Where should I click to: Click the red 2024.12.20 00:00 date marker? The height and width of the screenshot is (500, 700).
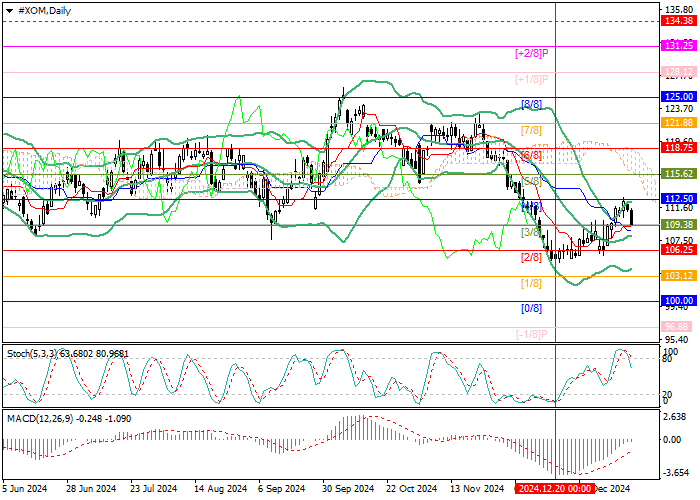[554, 489]
